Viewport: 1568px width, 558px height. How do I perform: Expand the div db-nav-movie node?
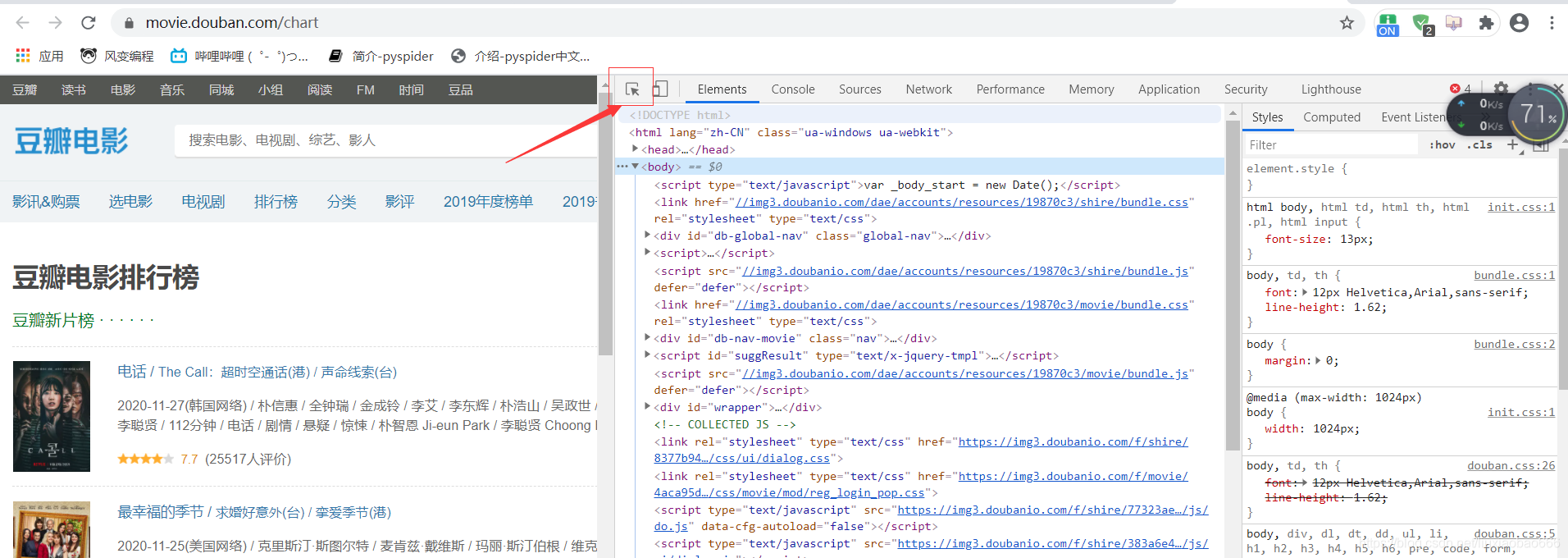[x=648, y=338]
